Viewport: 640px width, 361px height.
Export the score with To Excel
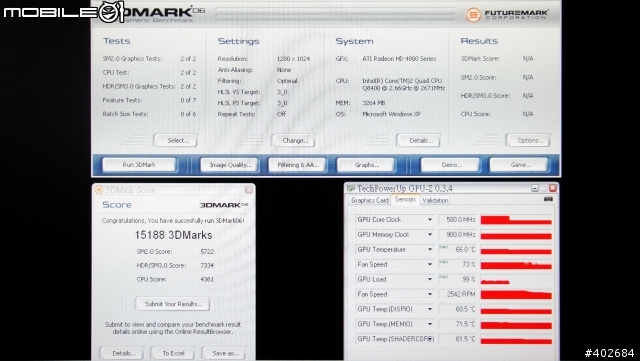pos(173,353)
